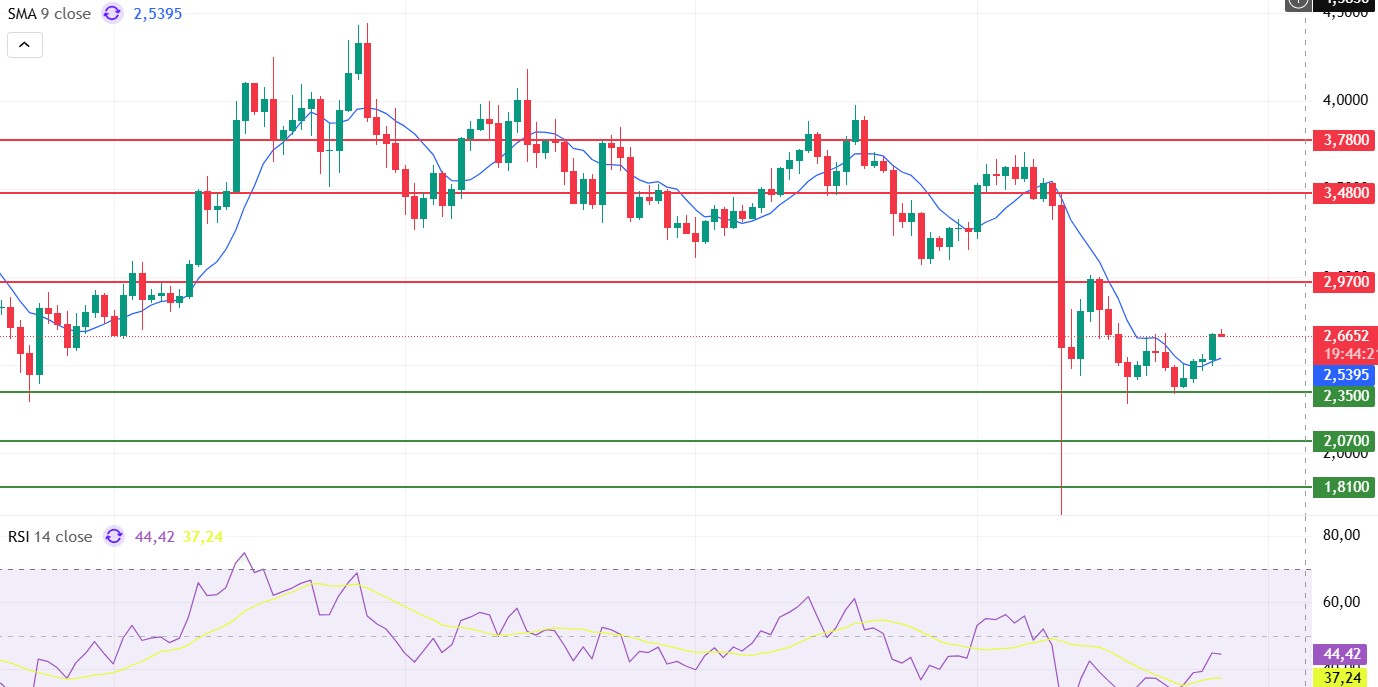
Task: Click the purple 44,42 value in RSI legend
Action: (154, 537)
